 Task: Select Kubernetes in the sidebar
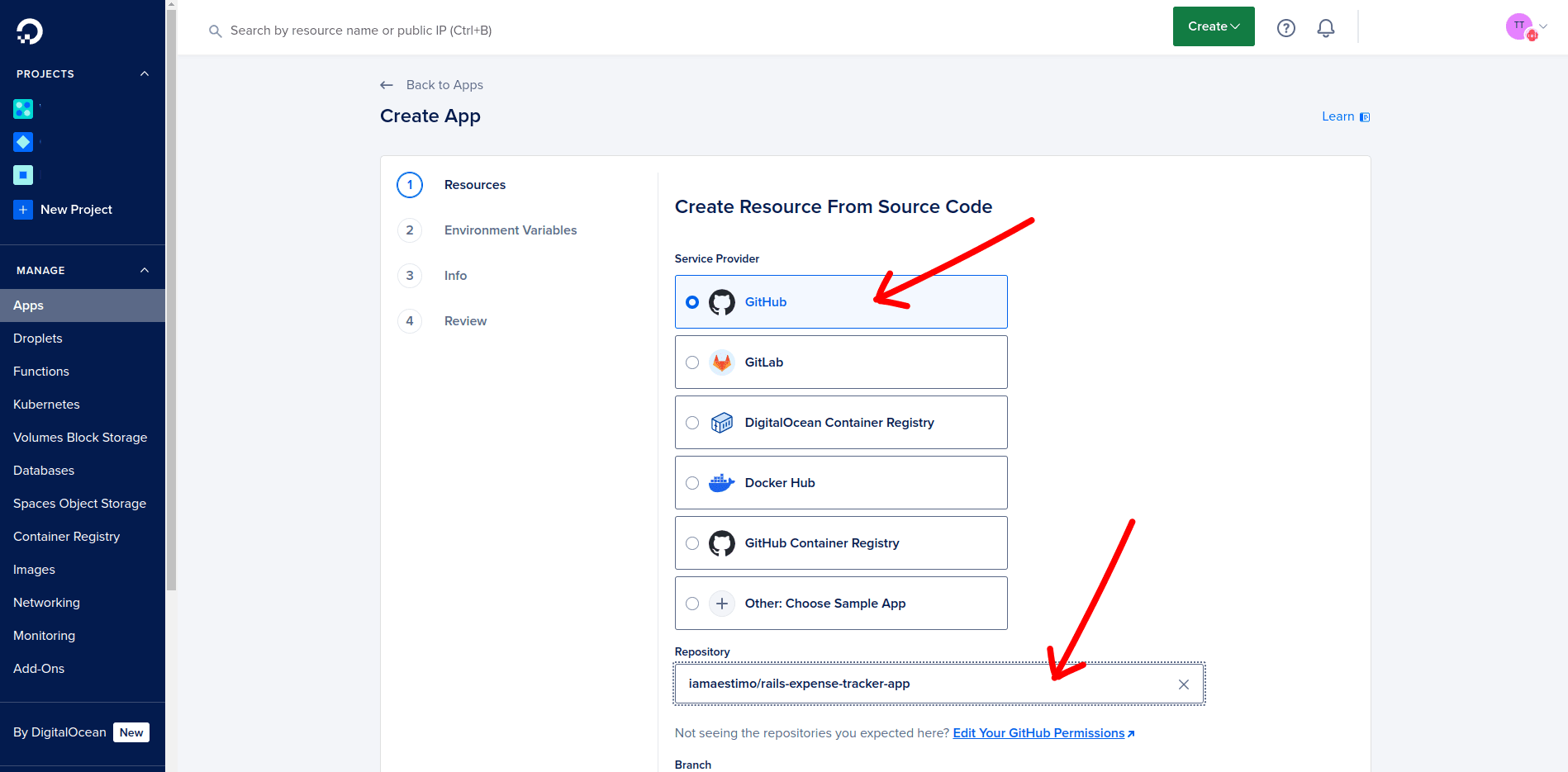coord(45,404)
